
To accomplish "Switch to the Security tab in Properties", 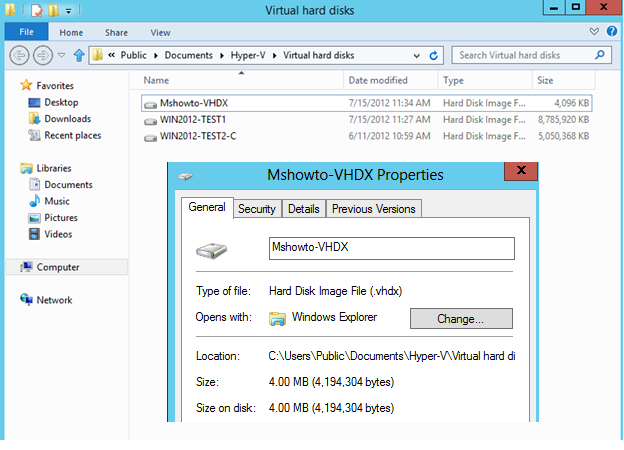I will (x=257, y=208).
